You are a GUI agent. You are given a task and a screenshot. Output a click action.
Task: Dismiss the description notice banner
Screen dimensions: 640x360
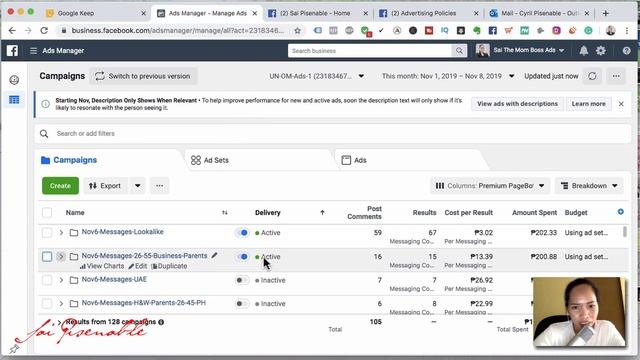tap(621, 104)
